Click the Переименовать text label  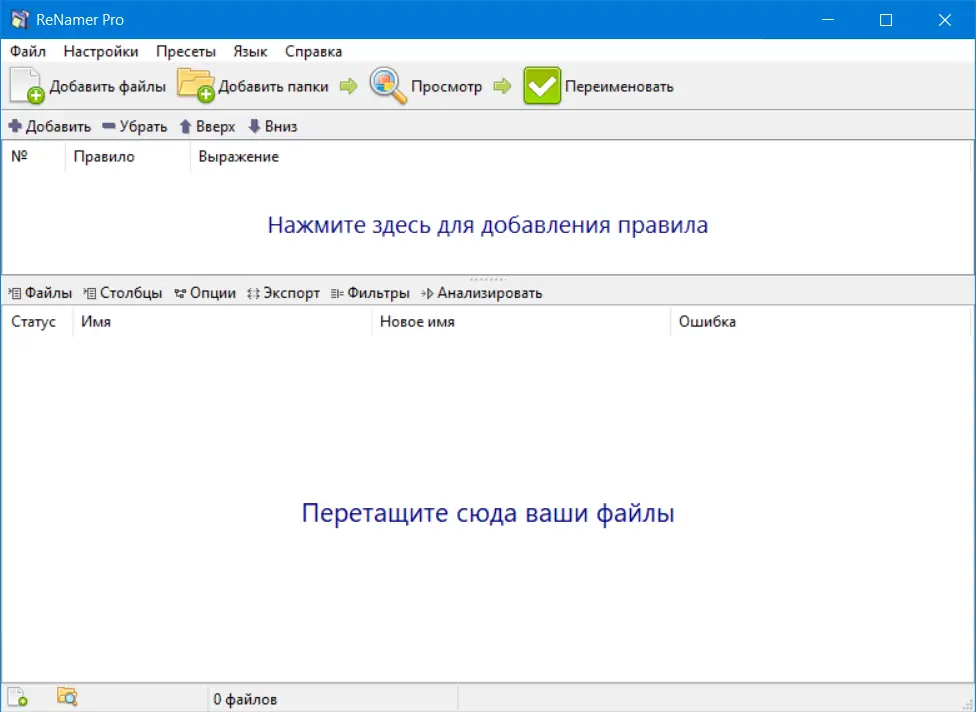(619, 87)
